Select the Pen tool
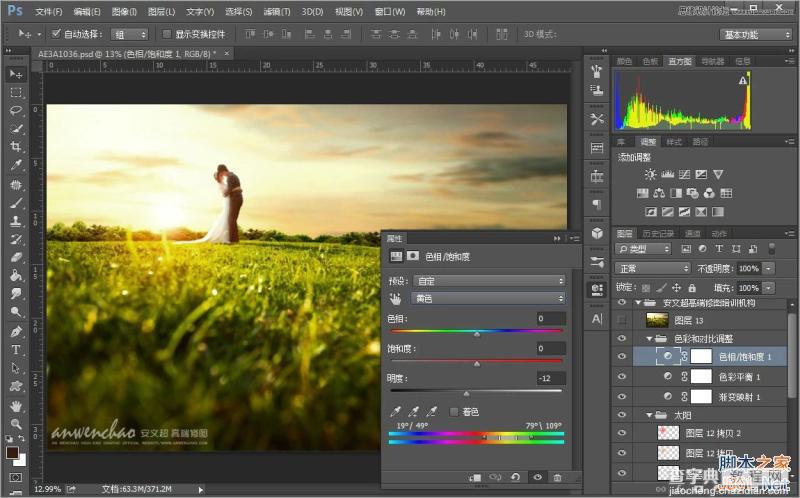The image size is (800, 498). point(16,331)
